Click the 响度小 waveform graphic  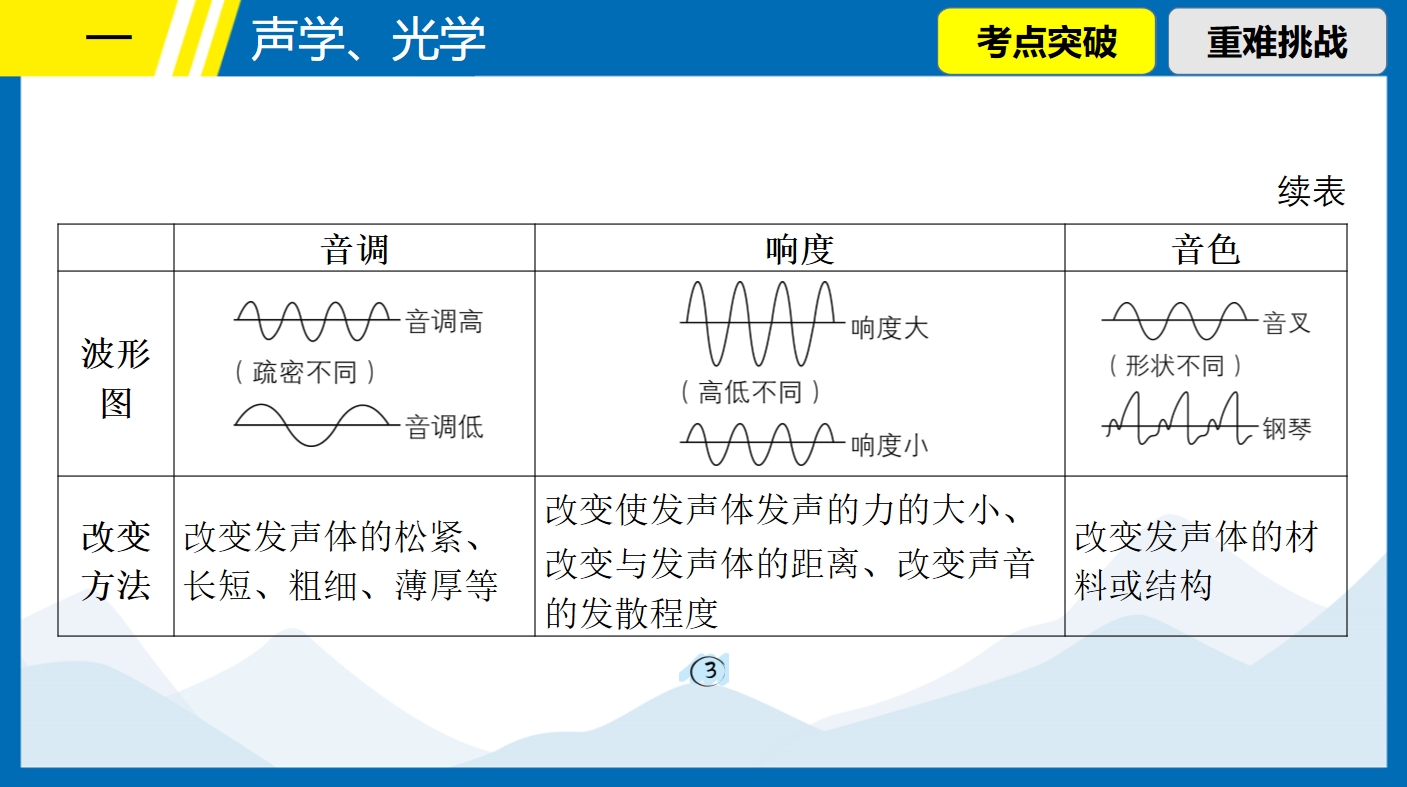point(762,444)
